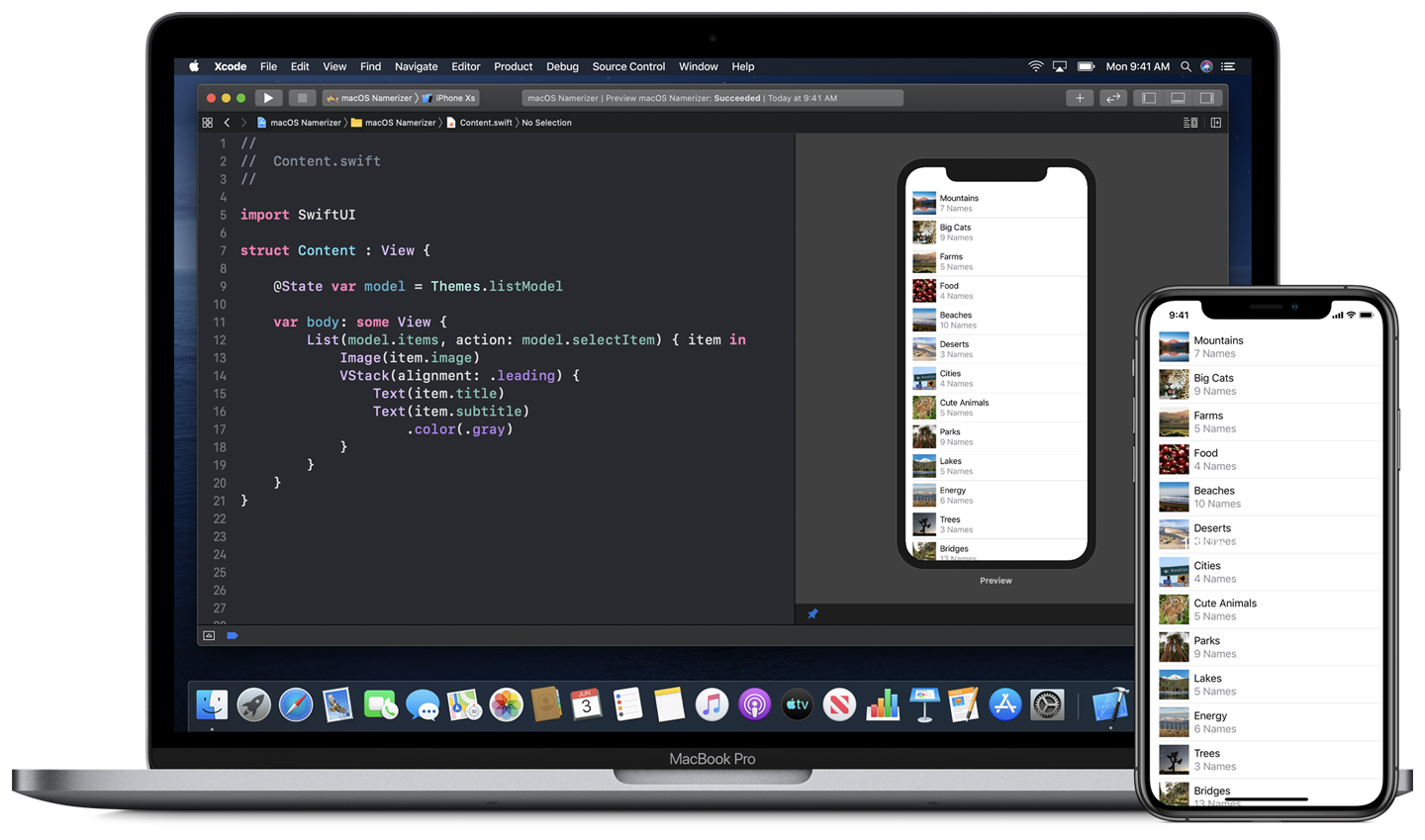Open the Library with the plus icon

click(1080, 98)
